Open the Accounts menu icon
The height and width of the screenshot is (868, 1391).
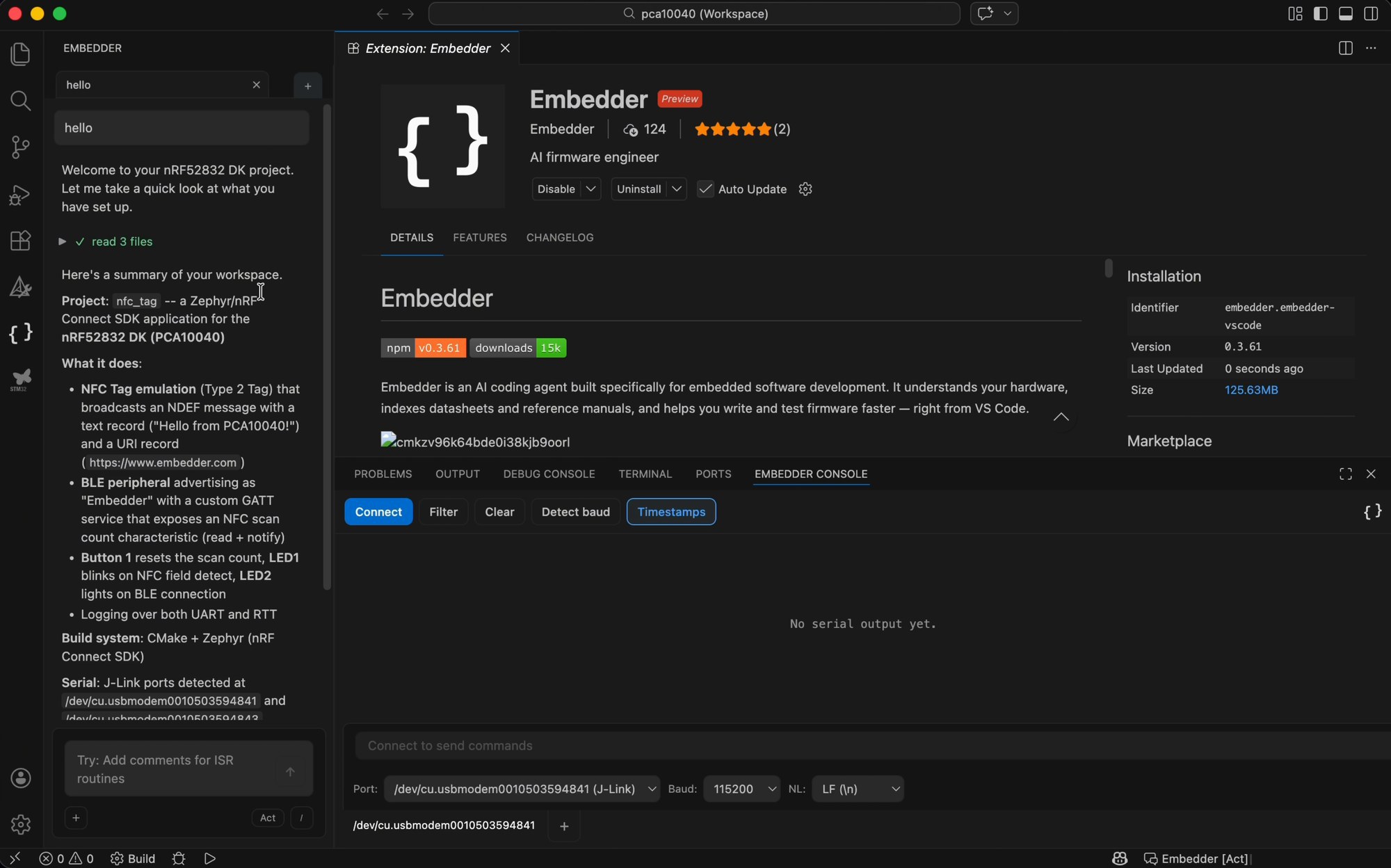(x=21, y=778)
